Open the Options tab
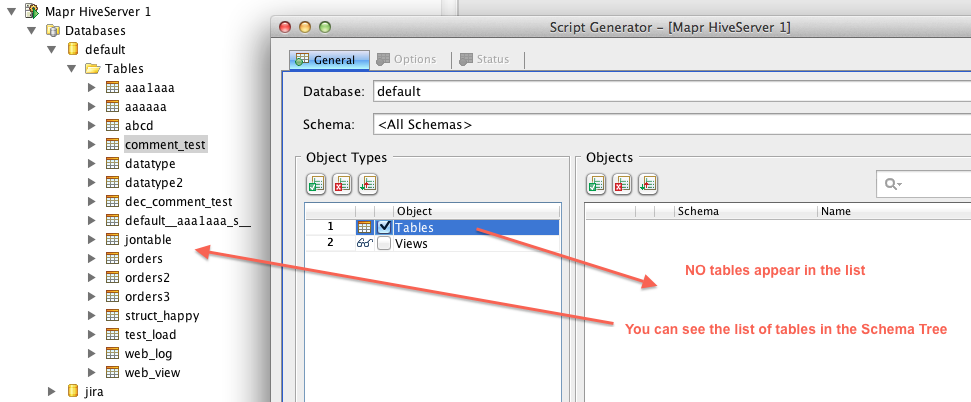The image size is (971, 402). click(409, 59)
